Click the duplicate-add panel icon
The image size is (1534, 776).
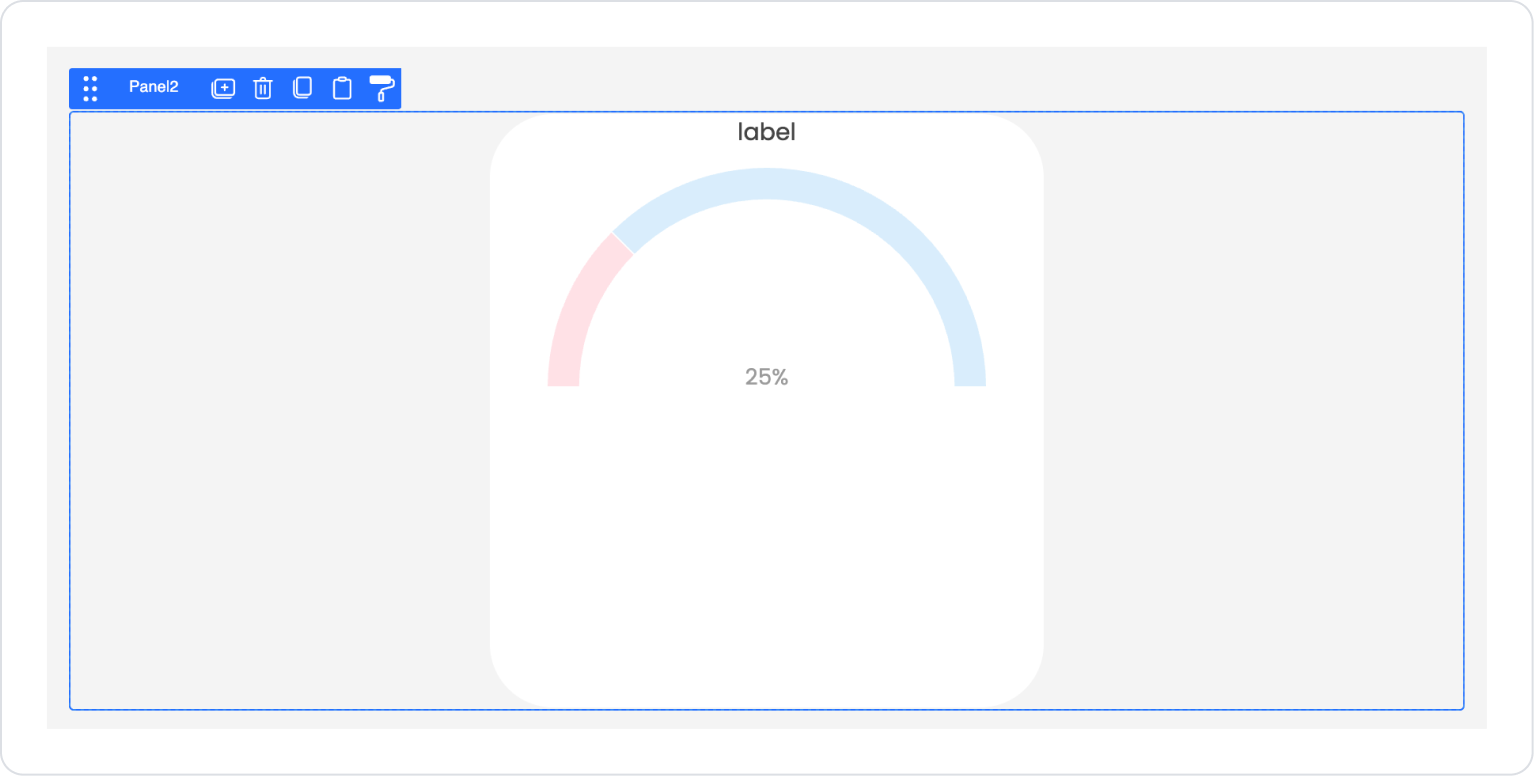[223, 88]
